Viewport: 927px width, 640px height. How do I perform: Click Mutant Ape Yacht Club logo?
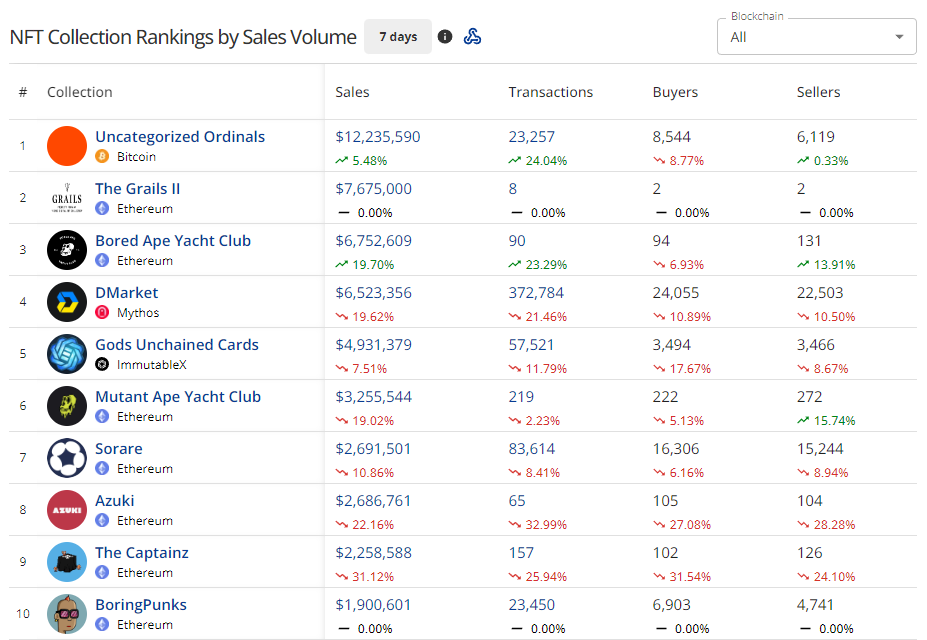point(67,406)
